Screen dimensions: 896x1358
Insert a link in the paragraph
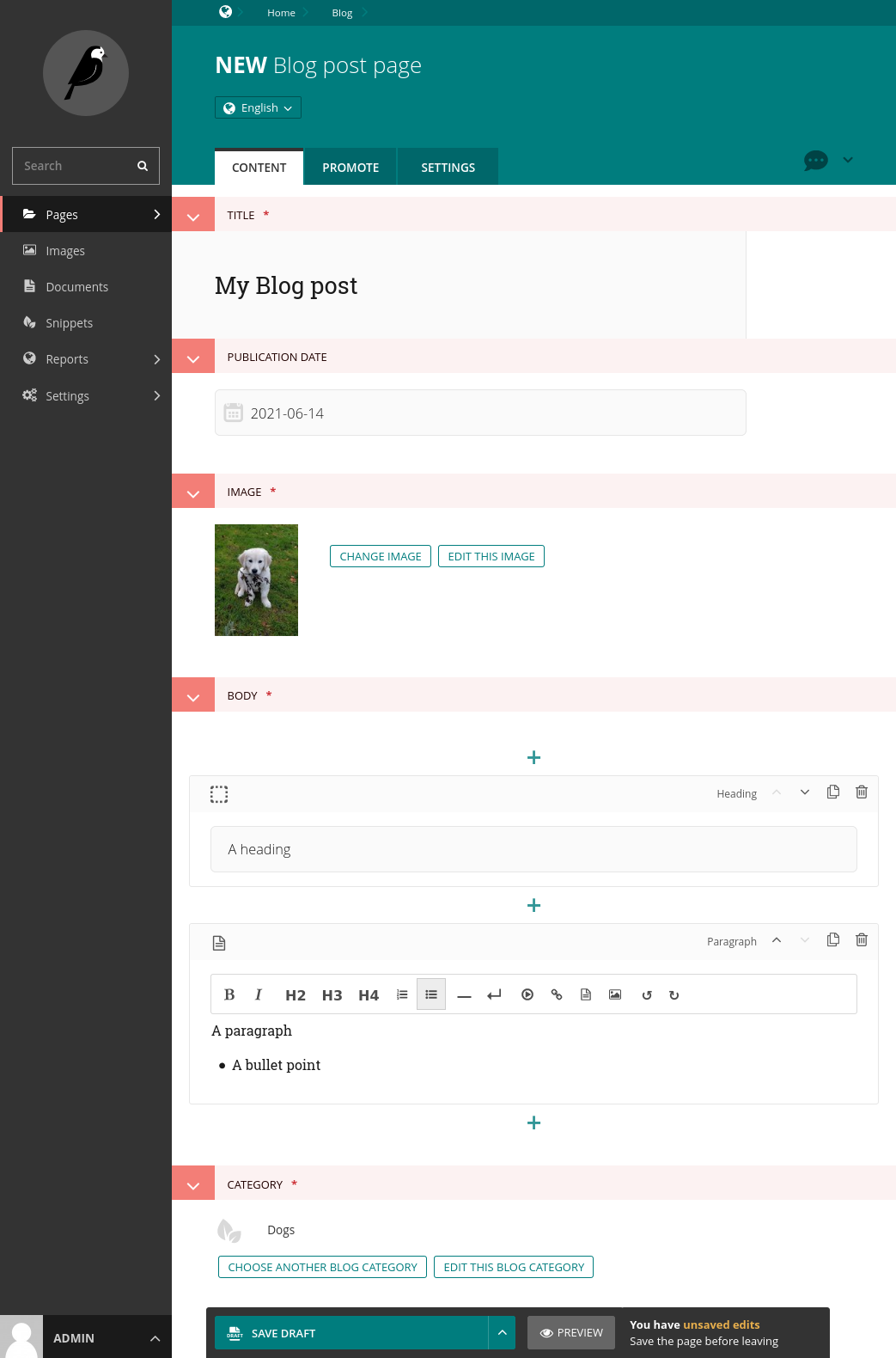coord(557,994)
